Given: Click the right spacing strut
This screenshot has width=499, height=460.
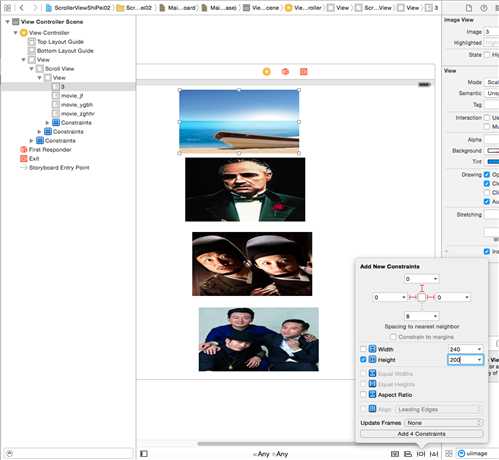Looking at the screenshot, I should pyautogui.click(x=431, y=297).
